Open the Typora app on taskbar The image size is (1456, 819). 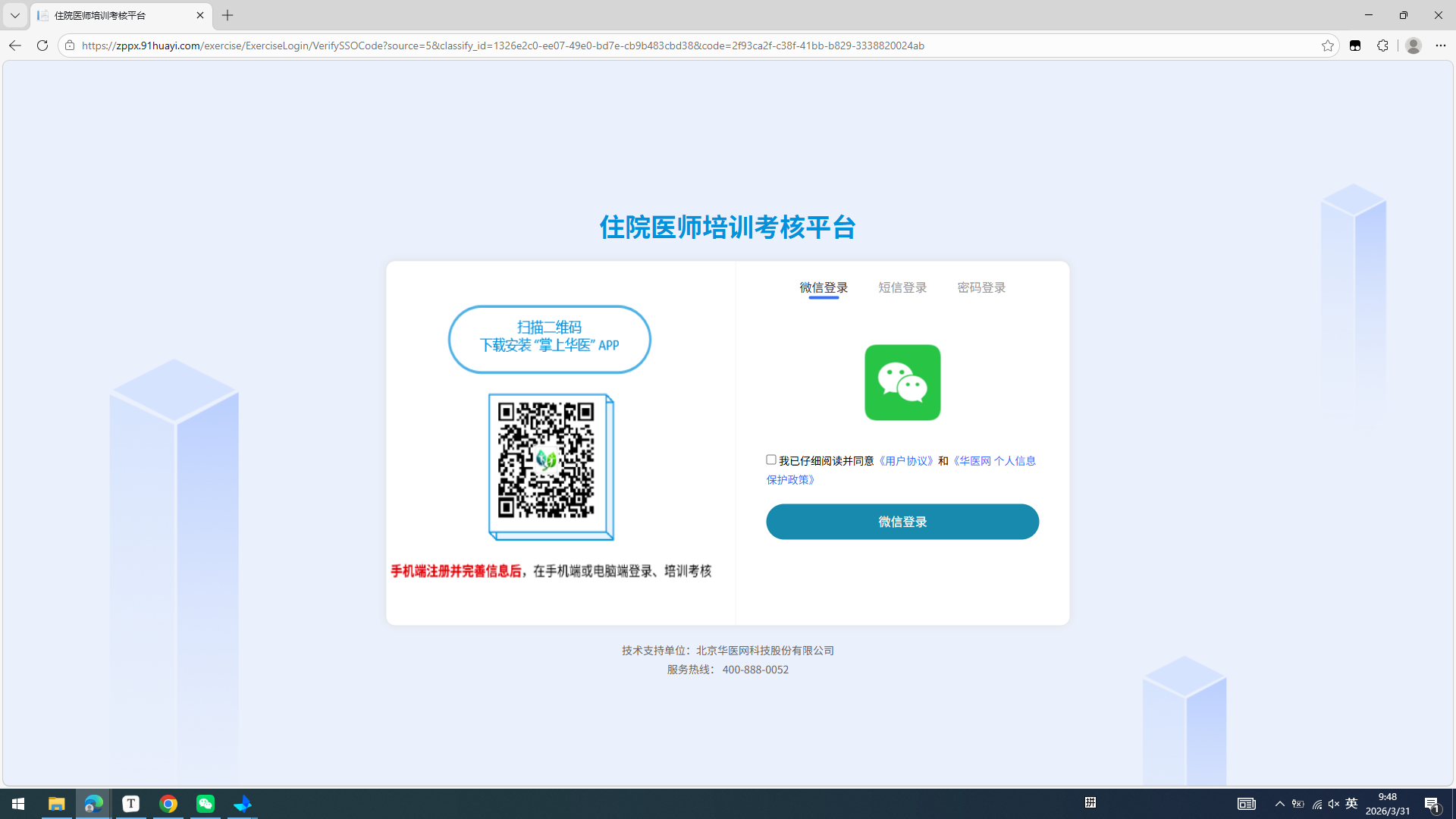tap(130, 804)
